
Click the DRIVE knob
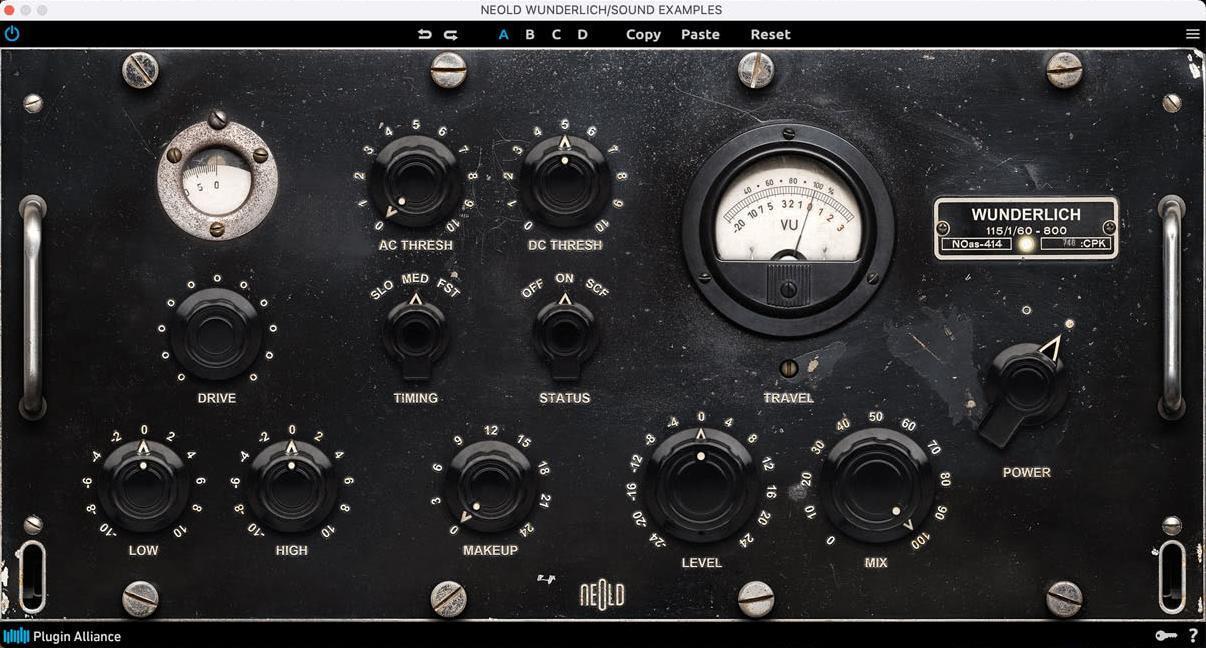(x=216, y=334)
